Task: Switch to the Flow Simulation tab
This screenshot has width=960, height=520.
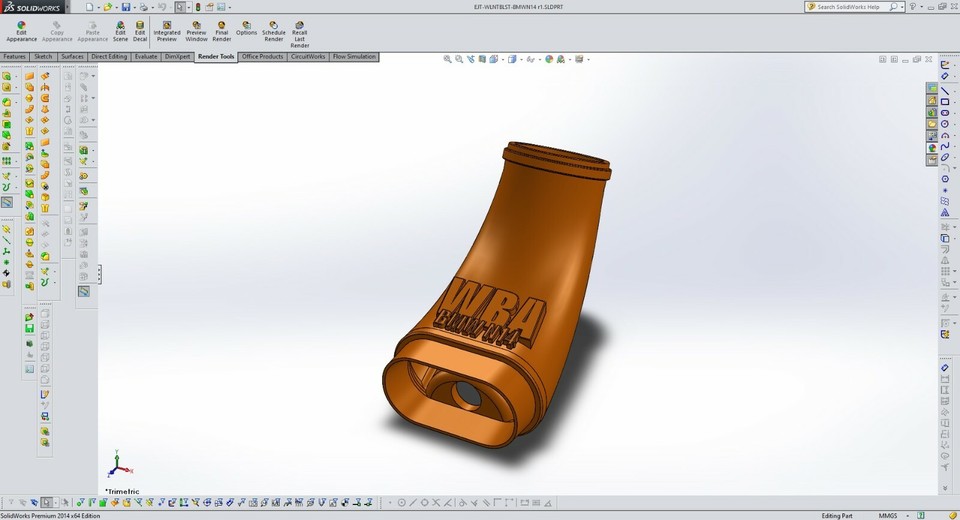Action: (354, 56)
